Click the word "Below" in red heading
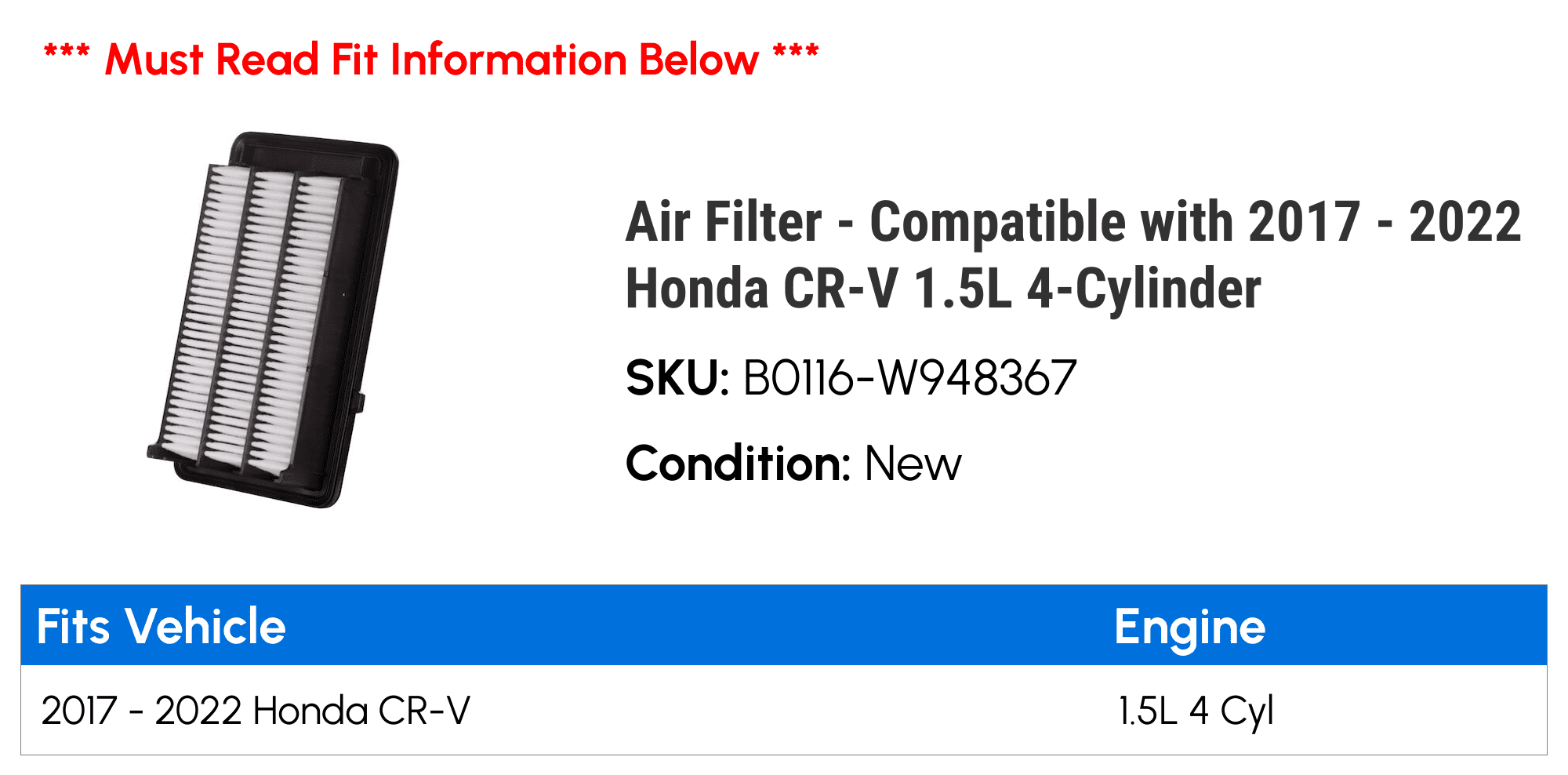Image resolution: width=1568 pixels, height=775 pixels. coord(699,60)
